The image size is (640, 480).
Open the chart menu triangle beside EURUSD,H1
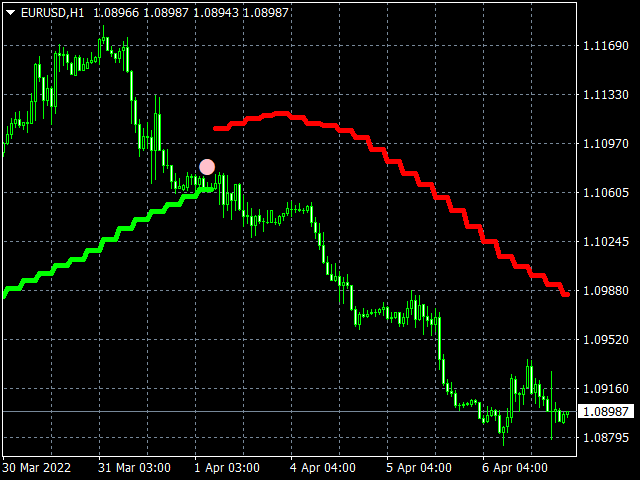point(11,13)
